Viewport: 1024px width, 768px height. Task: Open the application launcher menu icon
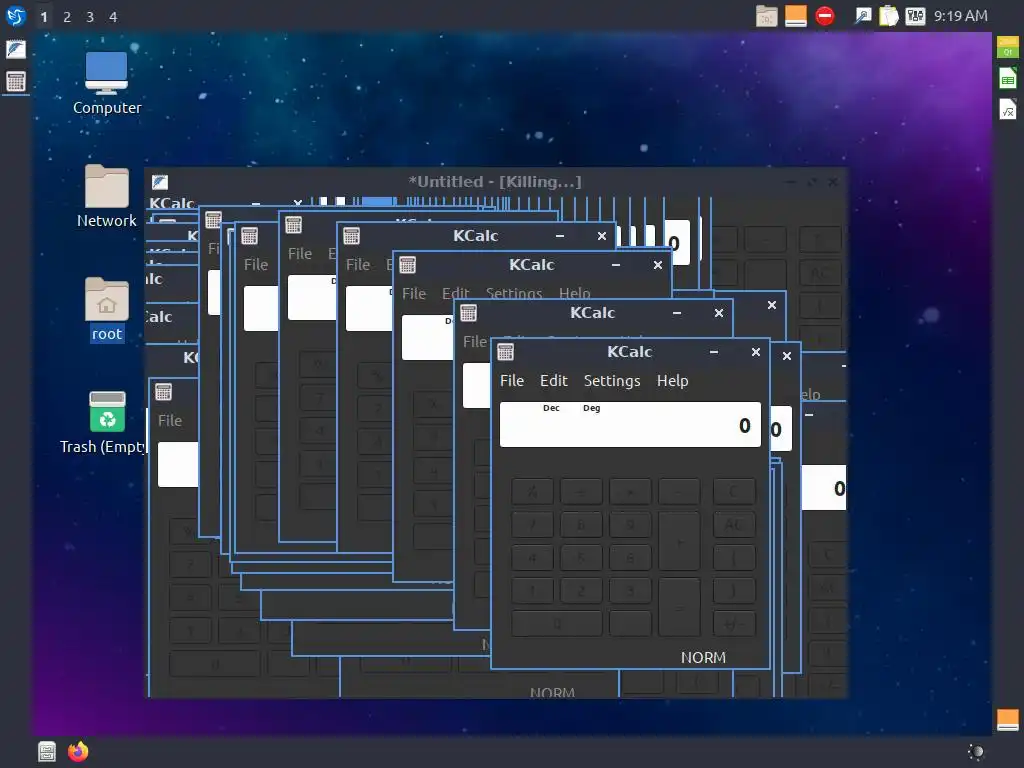click(16, 16)
